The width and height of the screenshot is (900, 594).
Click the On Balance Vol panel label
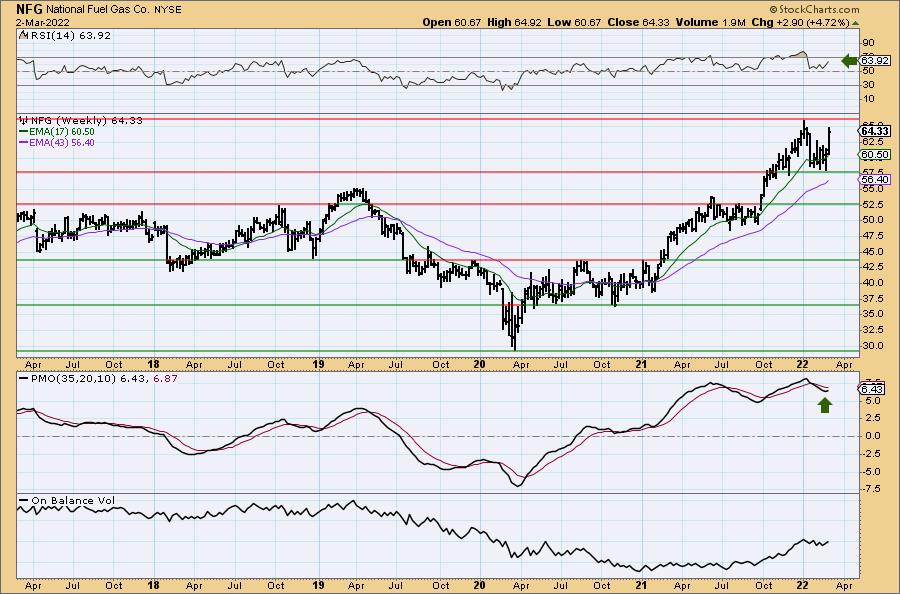(67, 500)
